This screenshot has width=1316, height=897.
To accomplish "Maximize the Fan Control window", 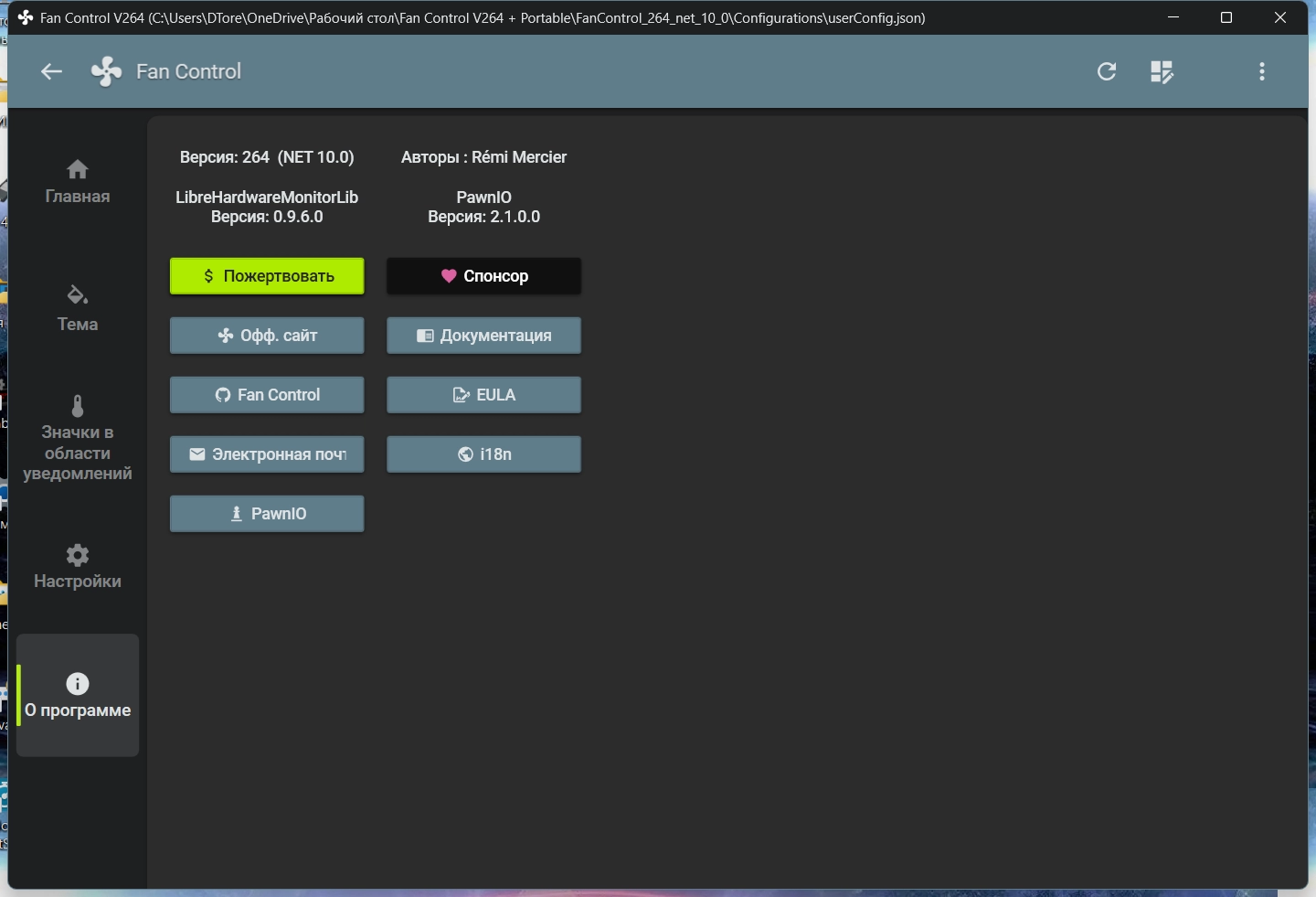I will click(x=1226, y=17).
